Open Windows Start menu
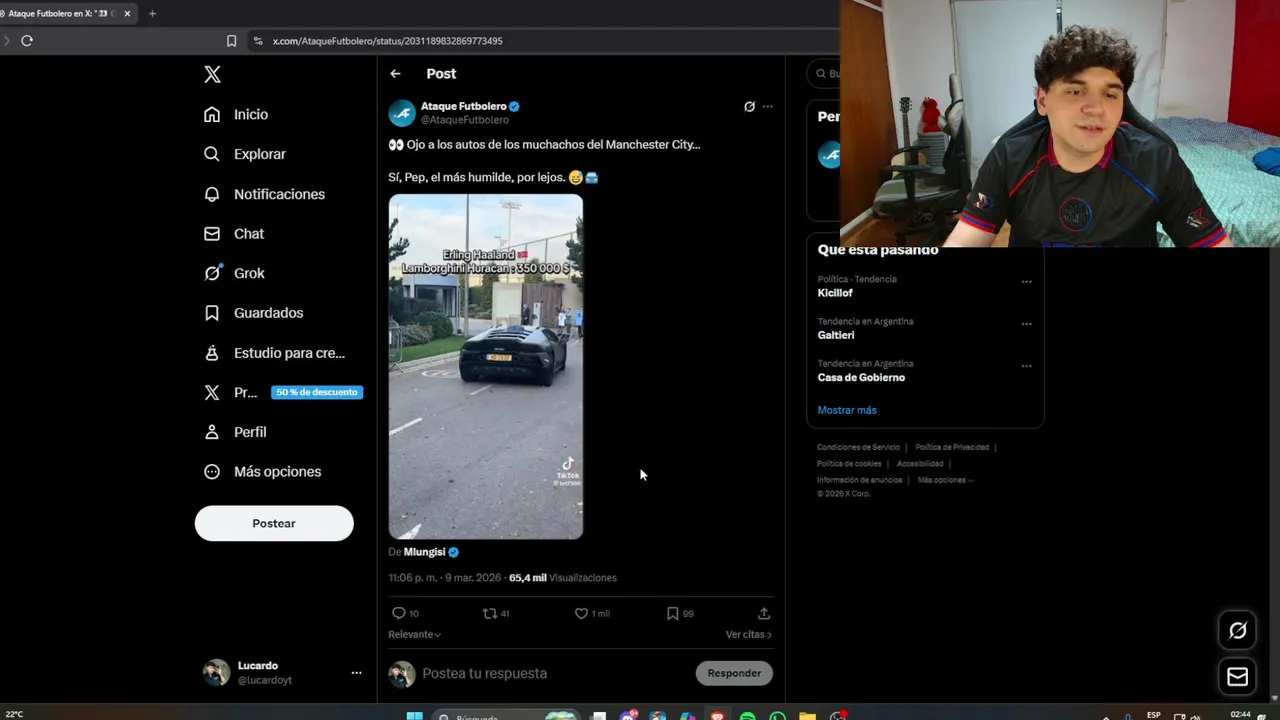 pyautogui.click(x=414, y=716)
